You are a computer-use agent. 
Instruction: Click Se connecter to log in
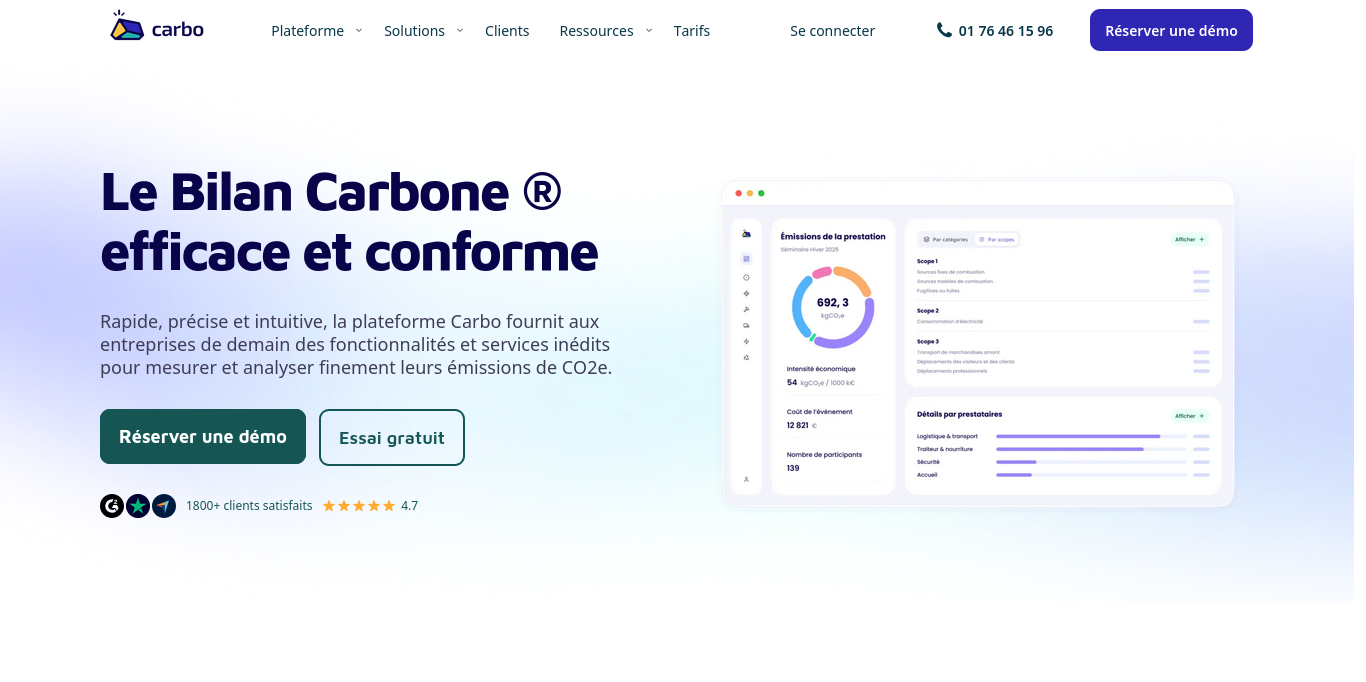(832, 31)
